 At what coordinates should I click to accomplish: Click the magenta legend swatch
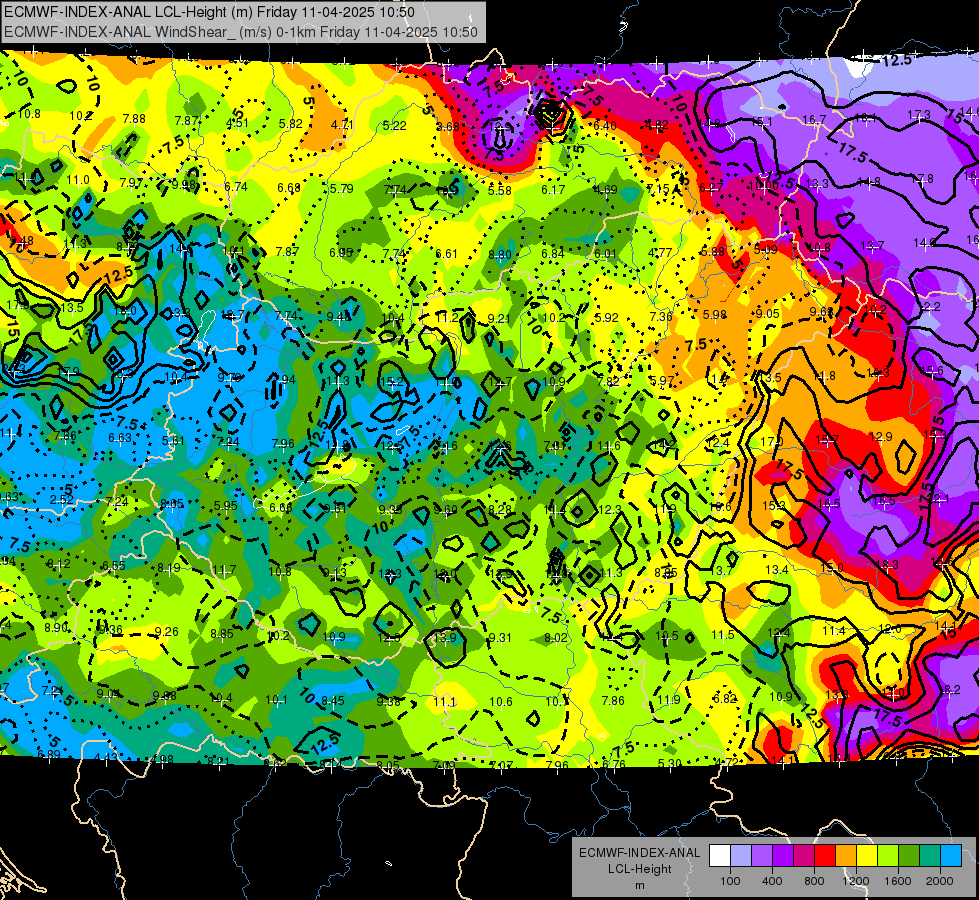(x=804, y=856)
